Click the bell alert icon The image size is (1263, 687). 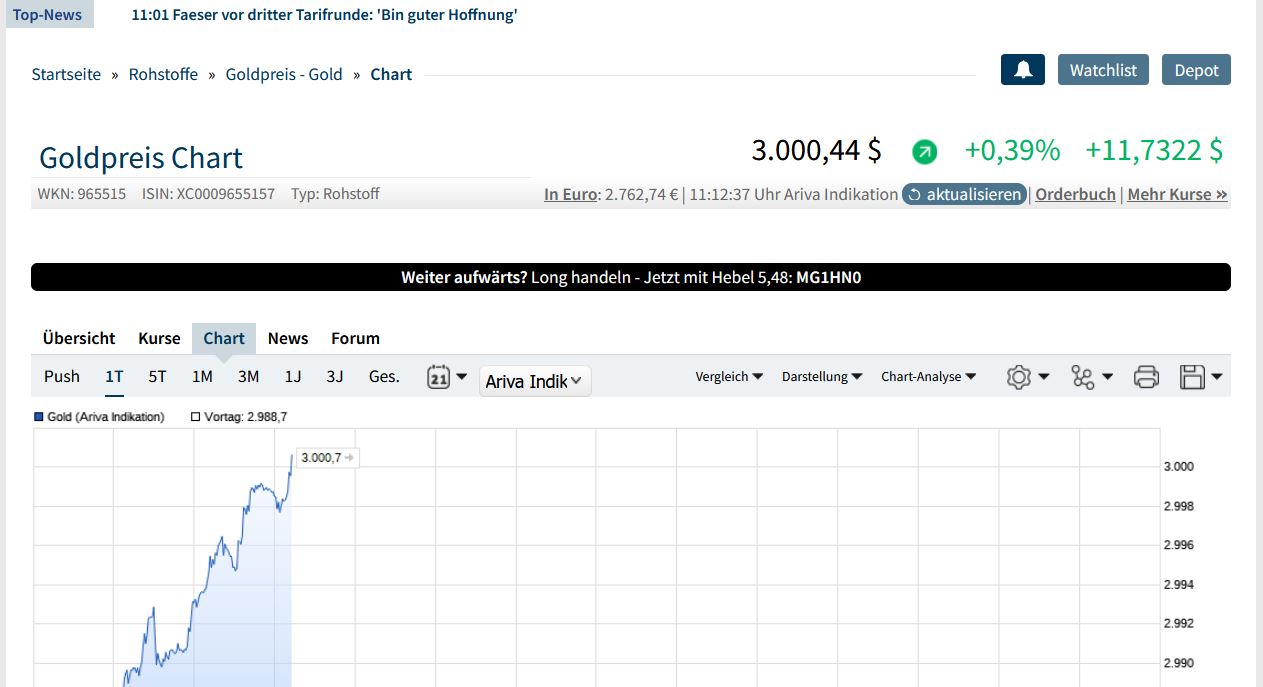(x=1023, y=70)
